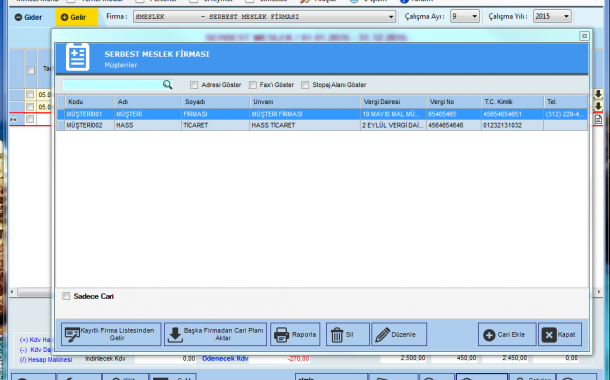This screenshot has width=610, height=380.
Task: Click the Kayıtlı Firma Listesinden Getir icon
Action: click(x=72, y=335)
